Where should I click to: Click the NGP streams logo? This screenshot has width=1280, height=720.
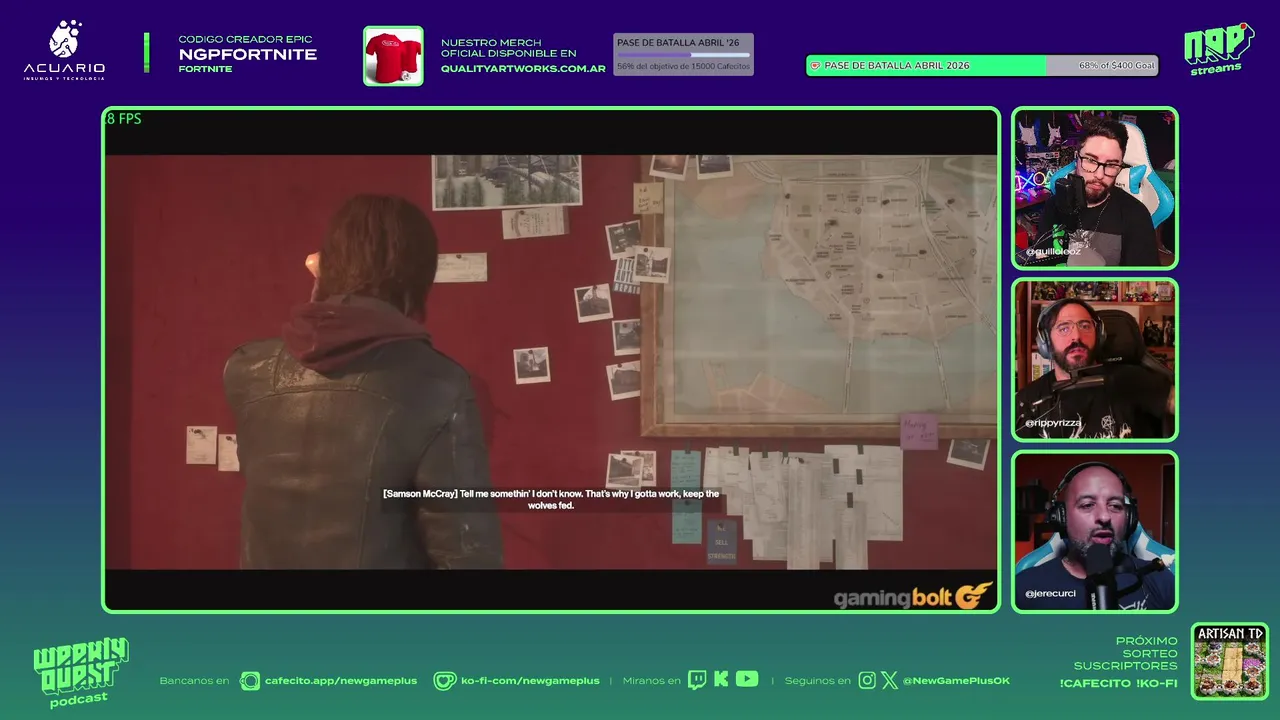pyautogui.click(x=1218, y=49)
